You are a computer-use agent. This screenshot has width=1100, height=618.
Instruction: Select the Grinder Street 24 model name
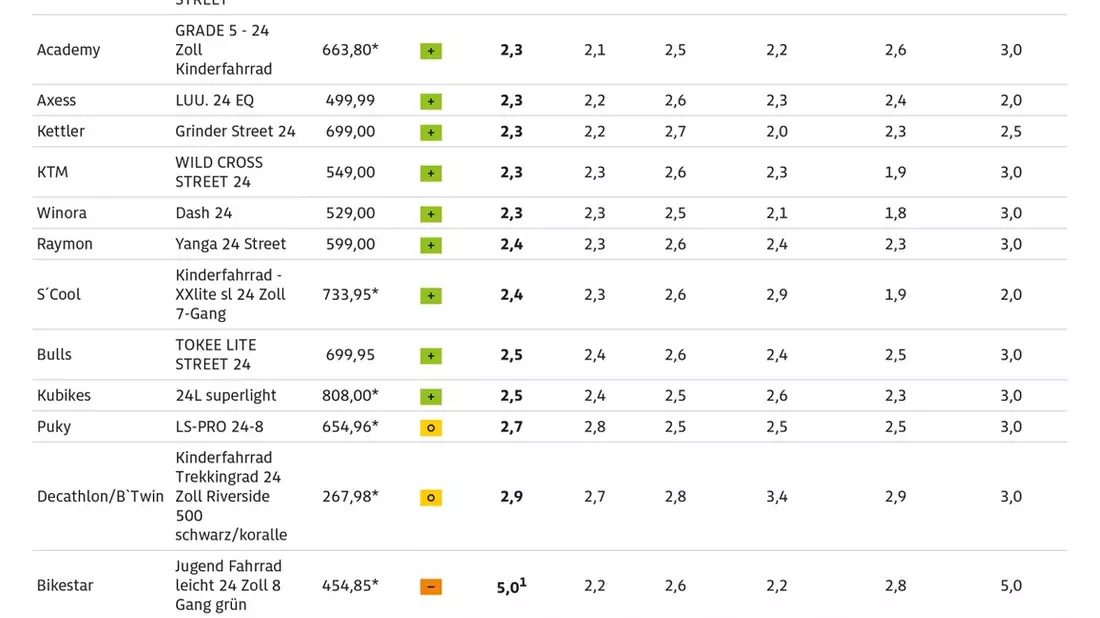(235, 131)
